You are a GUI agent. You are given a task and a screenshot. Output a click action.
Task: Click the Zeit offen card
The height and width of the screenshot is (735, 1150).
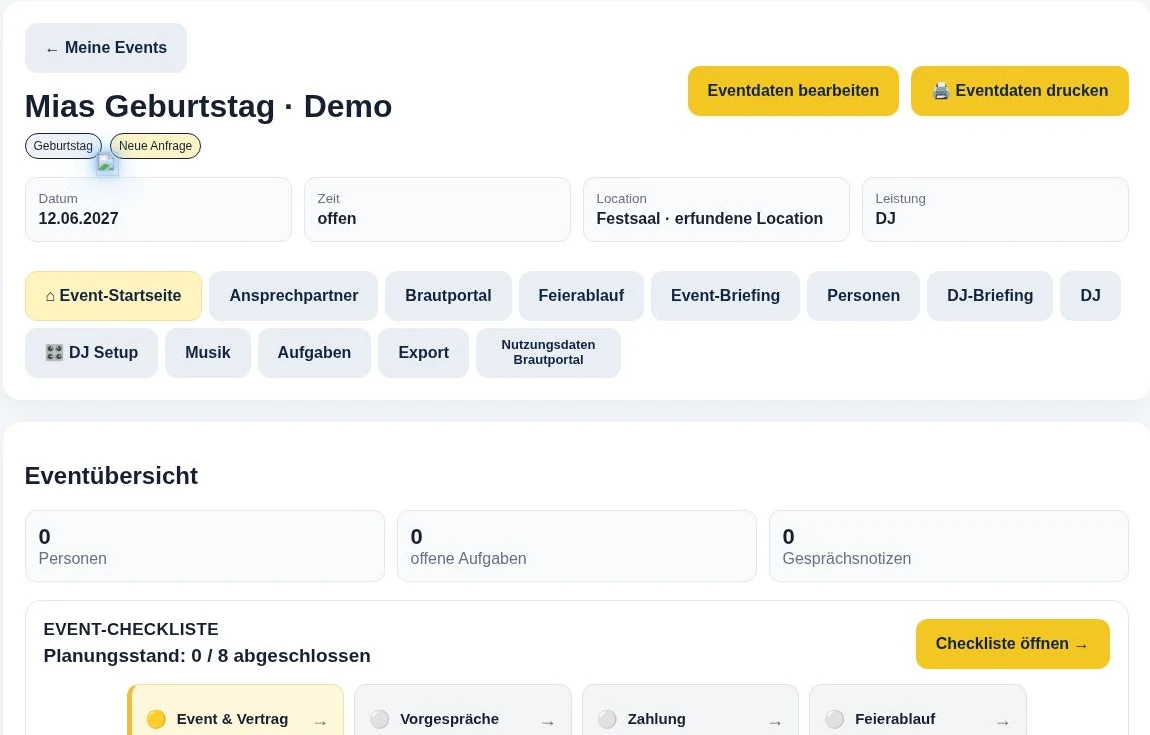(x=437, y=209)
